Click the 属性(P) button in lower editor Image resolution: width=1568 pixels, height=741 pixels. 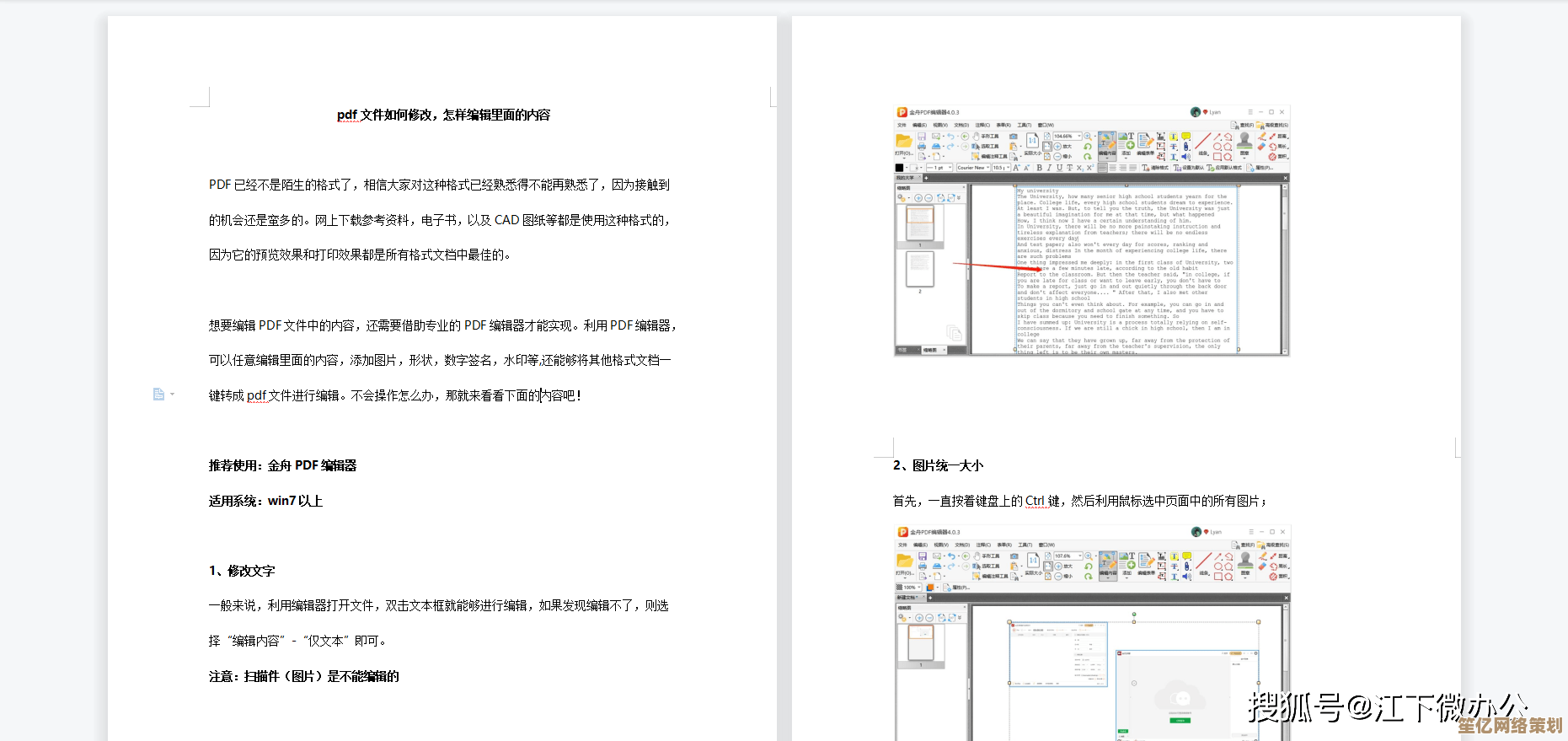click(959, 588)
